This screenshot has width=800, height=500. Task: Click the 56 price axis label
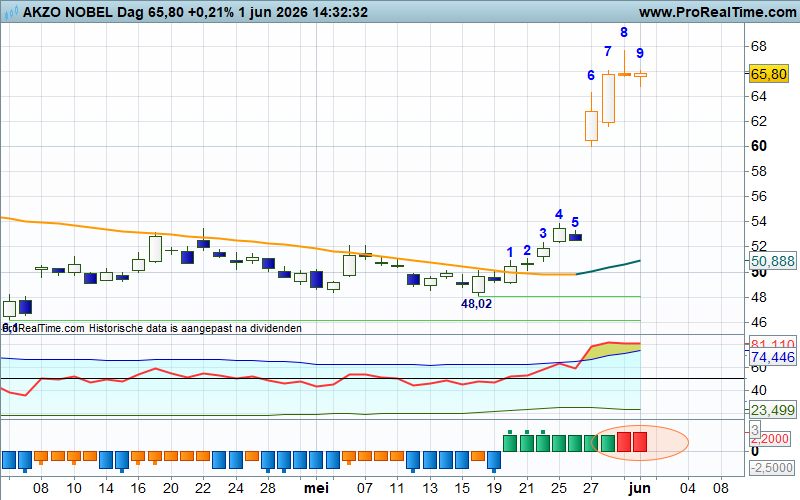coord(759,196)
